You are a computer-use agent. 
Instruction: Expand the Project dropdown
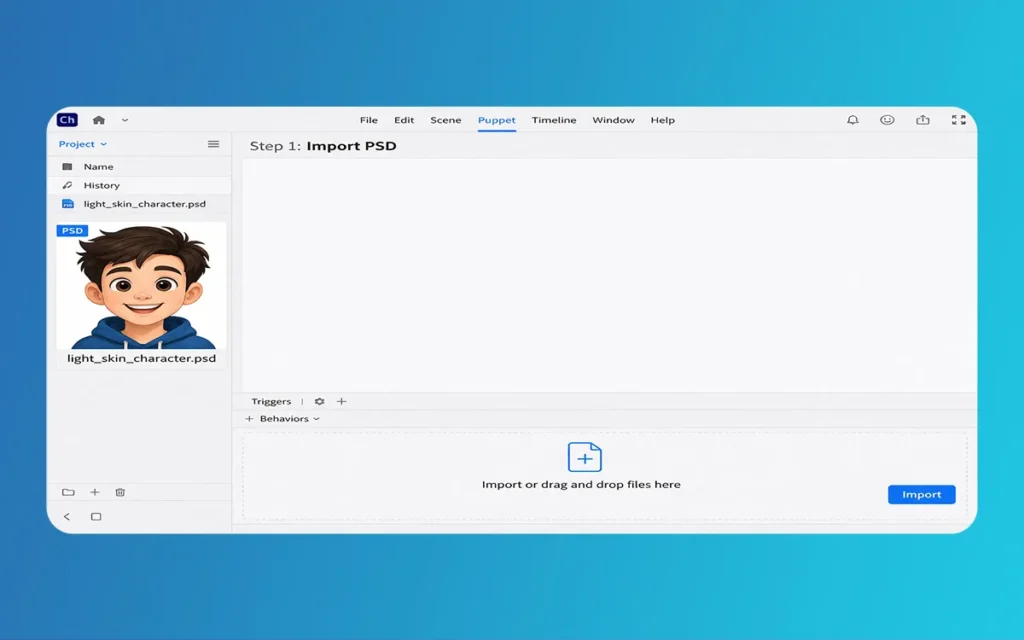tap(82, 144)
